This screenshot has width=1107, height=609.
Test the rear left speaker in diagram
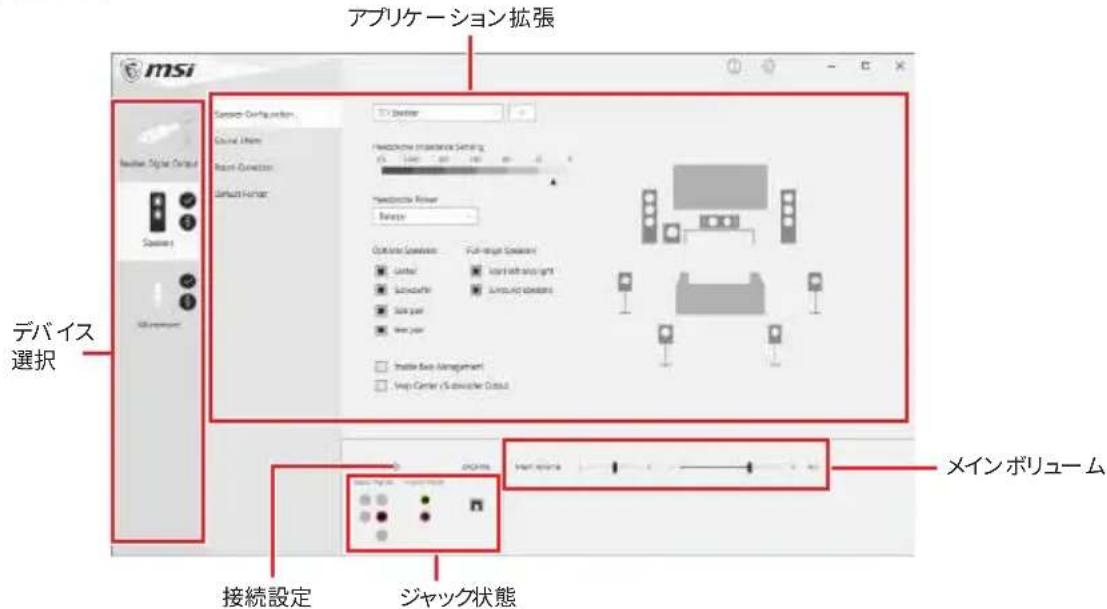point(666,344)
